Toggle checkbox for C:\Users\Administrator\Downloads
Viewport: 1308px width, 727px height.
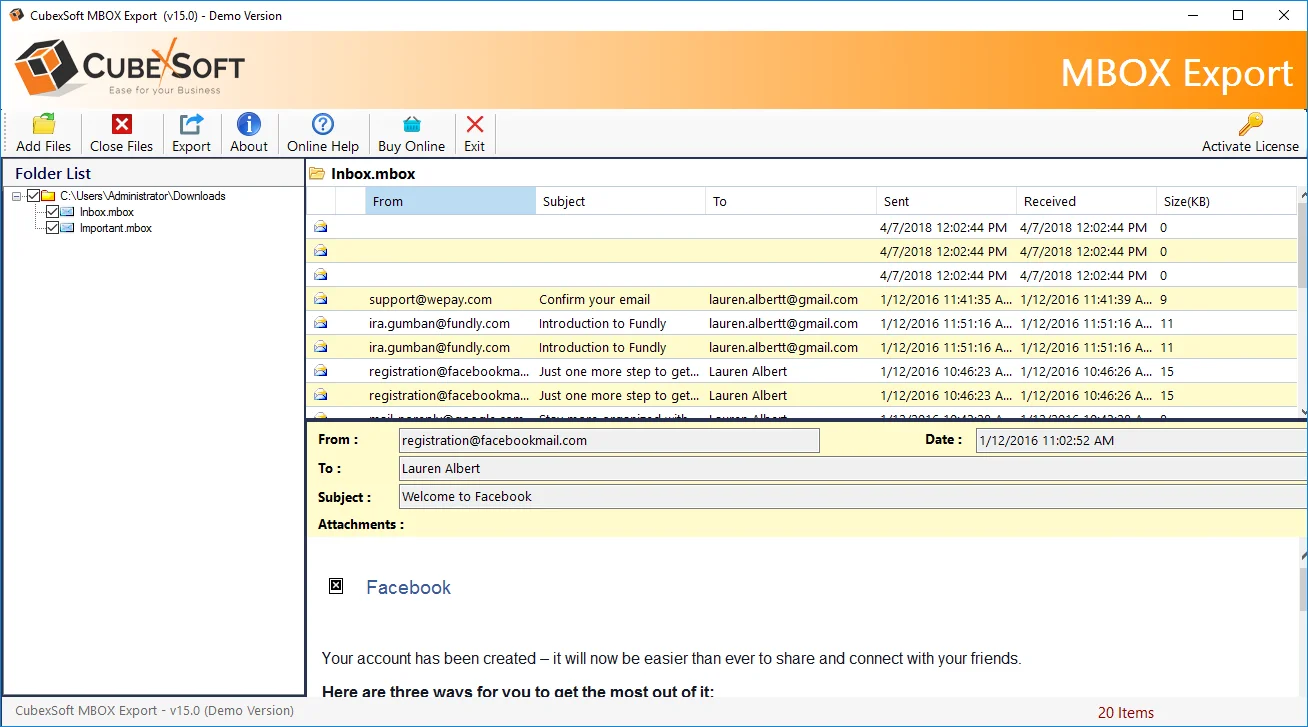(33, 196)
